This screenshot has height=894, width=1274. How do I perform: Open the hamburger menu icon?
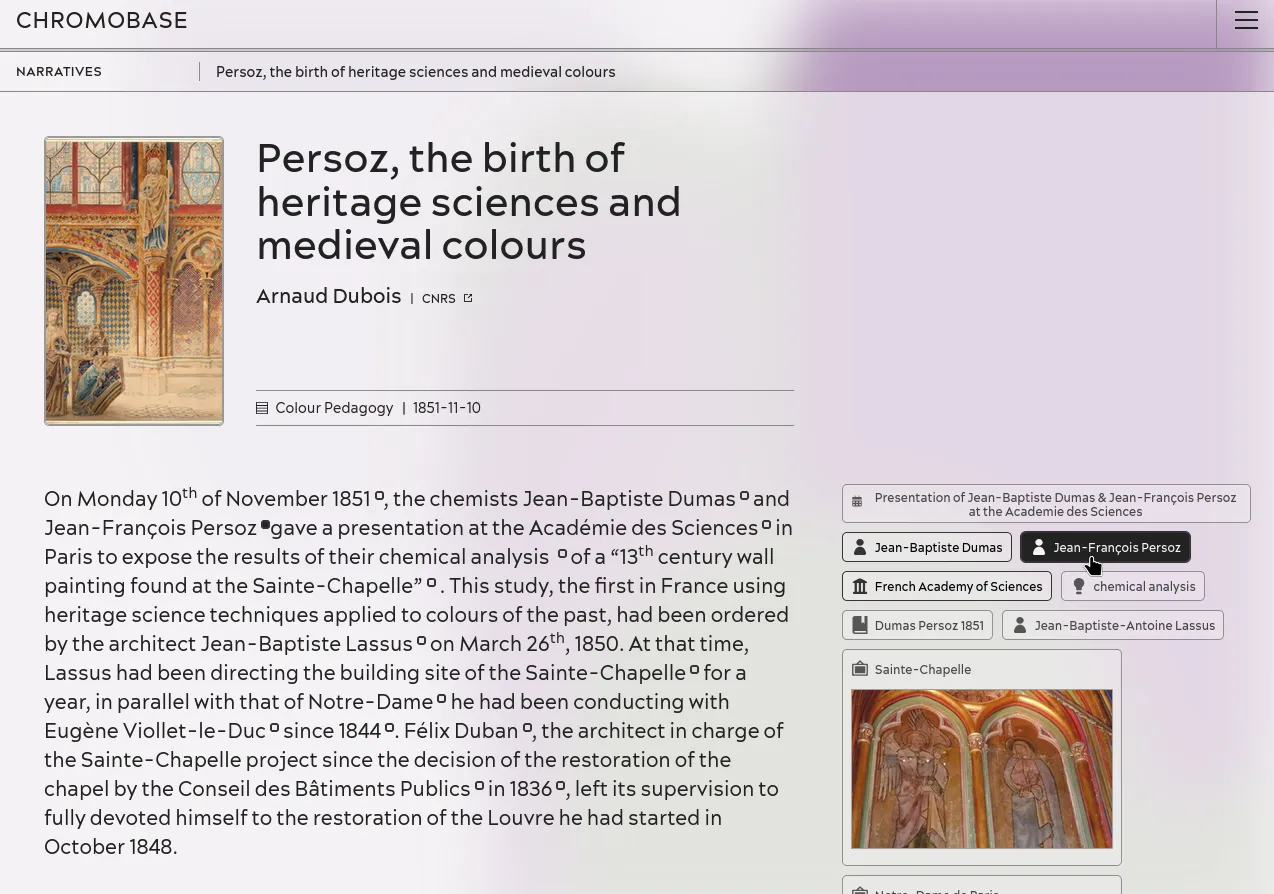click(1245, 21)
